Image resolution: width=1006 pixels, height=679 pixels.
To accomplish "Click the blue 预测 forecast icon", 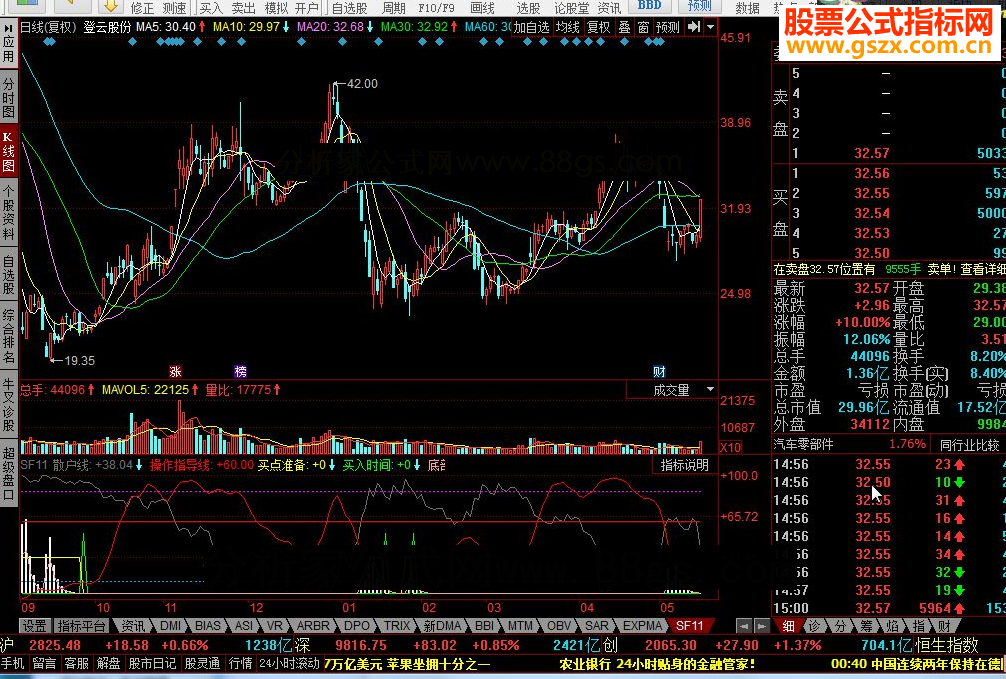I will pos(699,6).
